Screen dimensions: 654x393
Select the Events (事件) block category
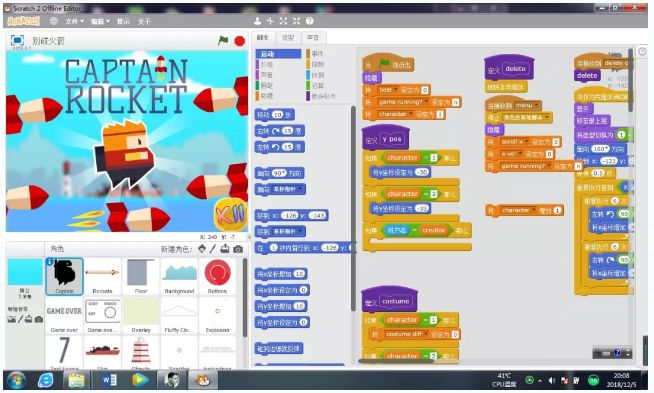(x=317, y=53)
